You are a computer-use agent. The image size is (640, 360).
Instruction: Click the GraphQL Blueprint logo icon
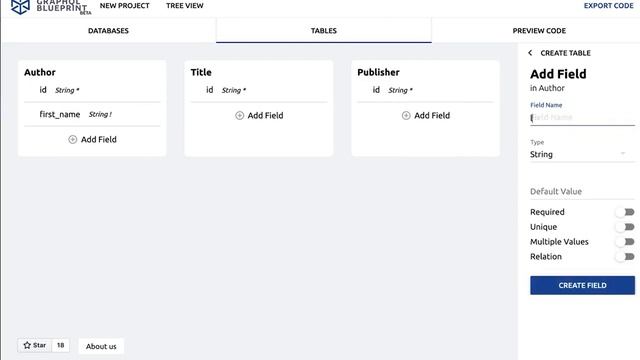(20, 6)
